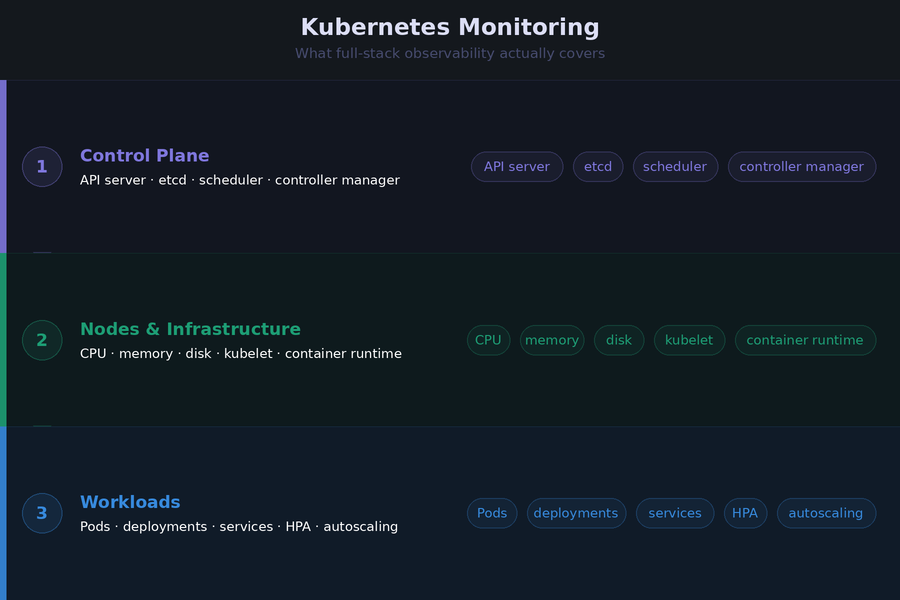The image size is (900, 600).
Task: Select the container runtime tag
Action: point(805,340)
